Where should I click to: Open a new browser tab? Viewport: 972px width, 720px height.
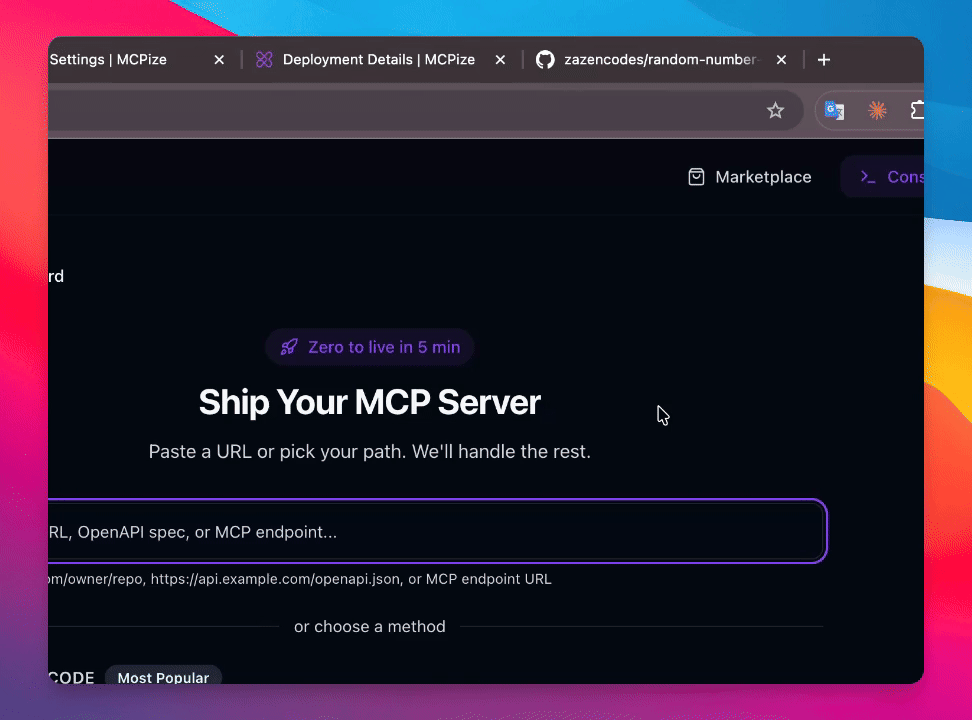[824, 60]
